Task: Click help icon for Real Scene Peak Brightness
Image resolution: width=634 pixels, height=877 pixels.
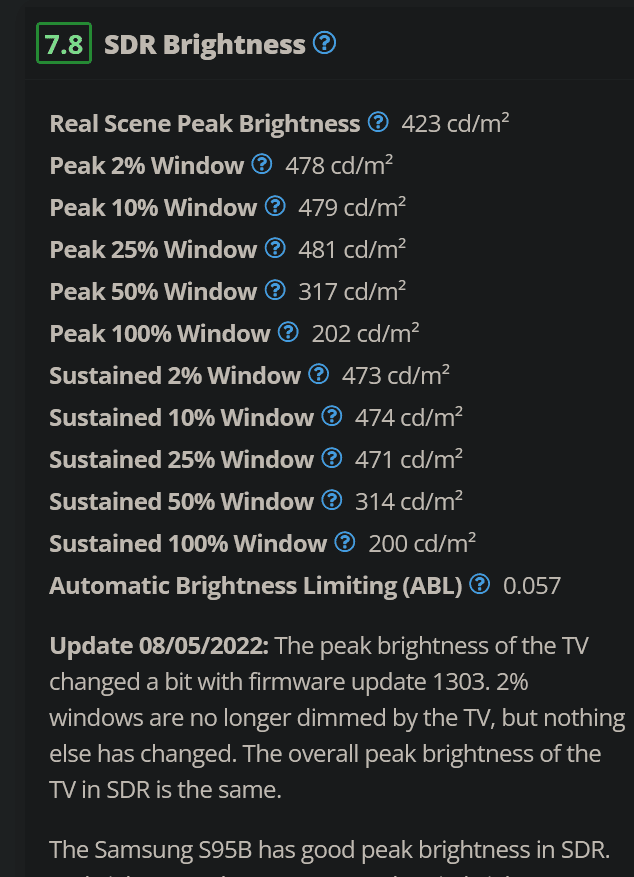Action: [378, 122]
